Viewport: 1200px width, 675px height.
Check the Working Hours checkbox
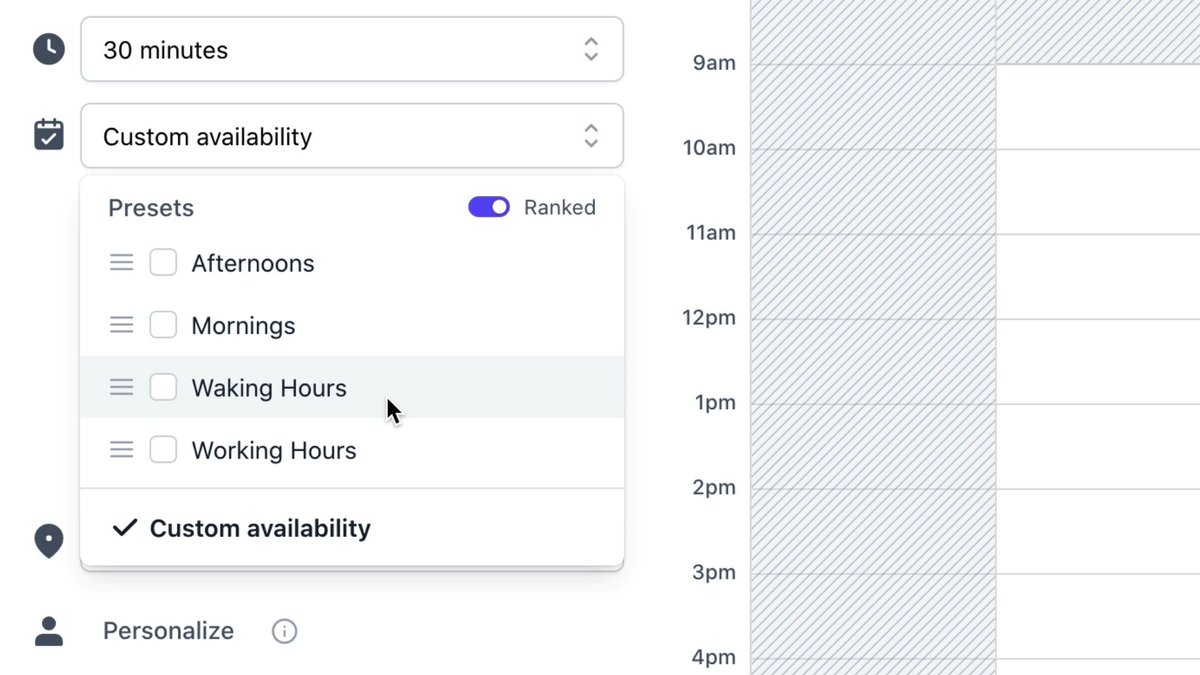coord(163,450)
